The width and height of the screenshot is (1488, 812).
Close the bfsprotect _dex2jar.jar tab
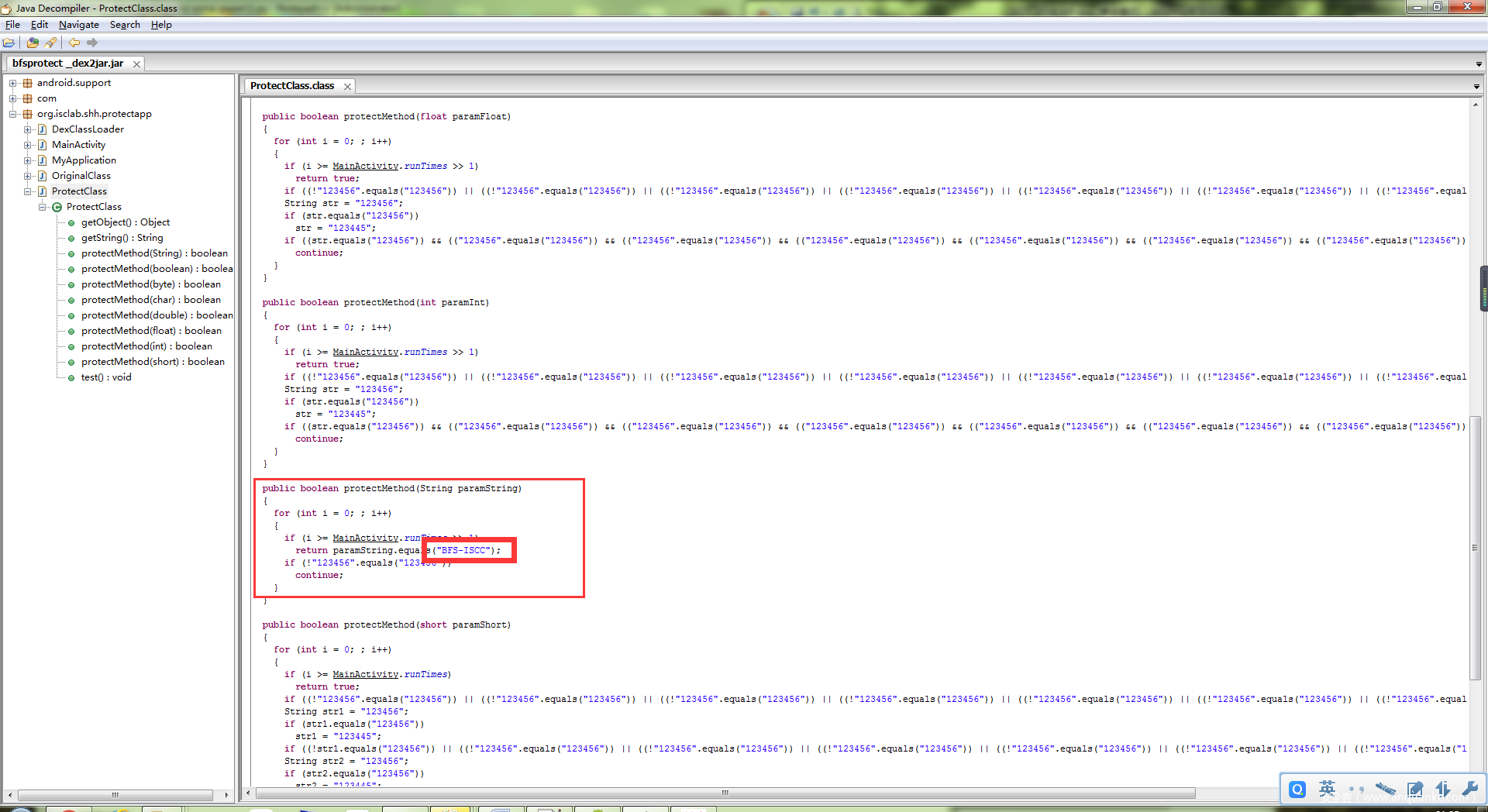point(136,64)
